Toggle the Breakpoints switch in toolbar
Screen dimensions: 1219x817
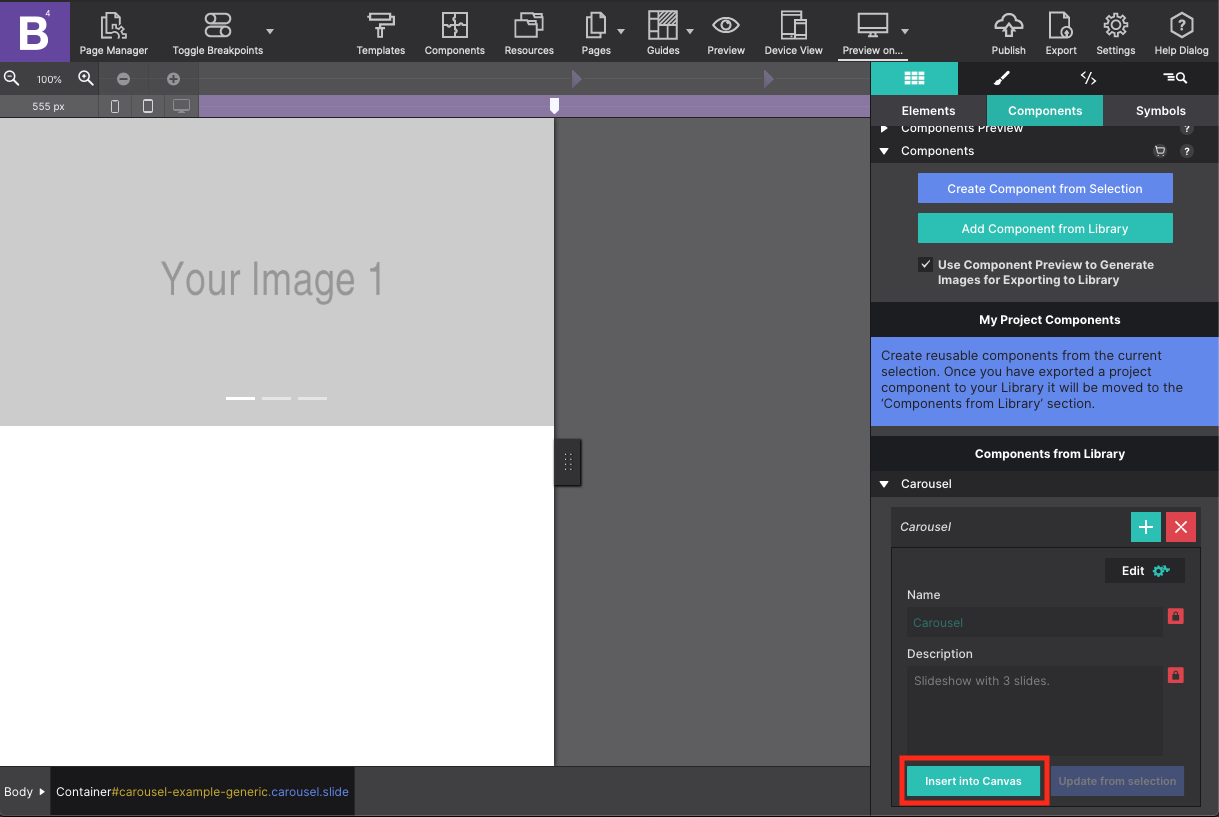click(217, 26)
